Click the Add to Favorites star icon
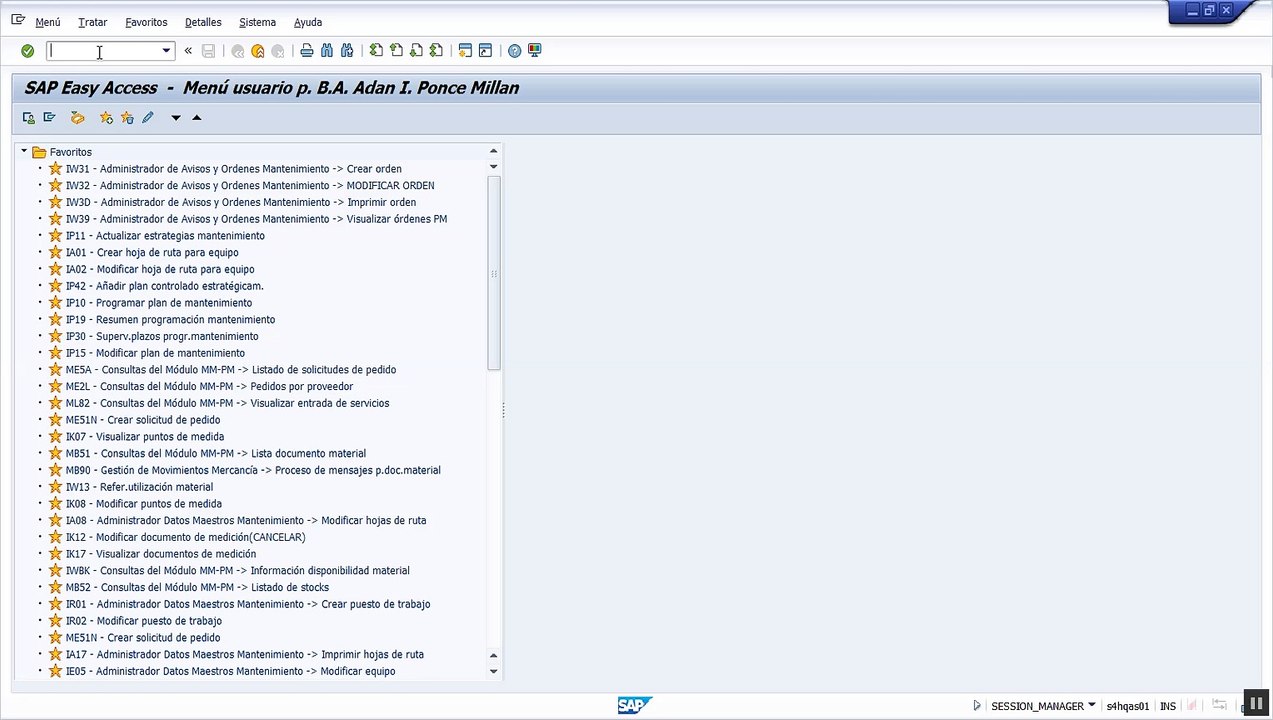Screen dimensions: 1273x720 [x=106, y=118]
